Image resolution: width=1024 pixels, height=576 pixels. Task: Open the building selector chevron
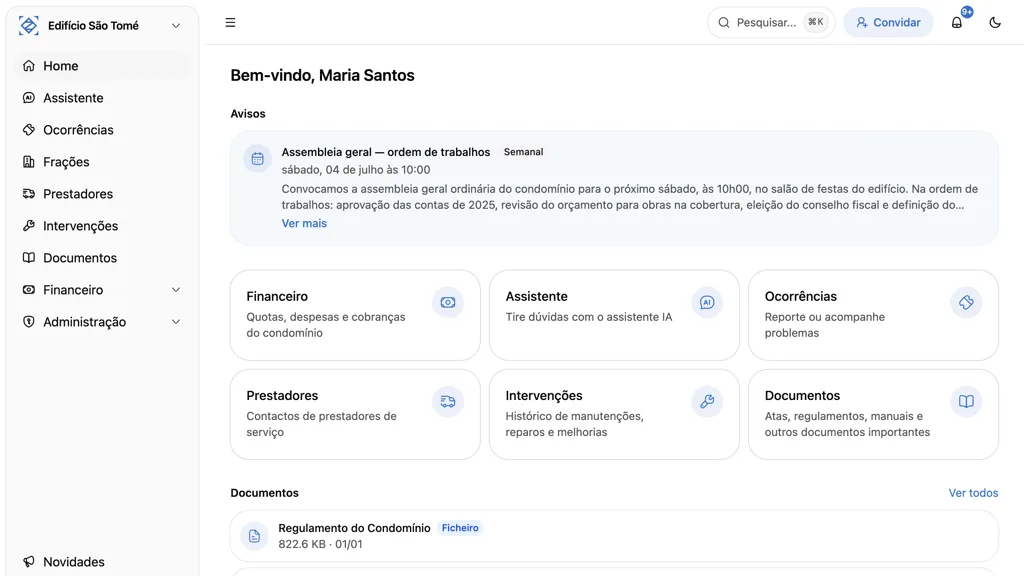pyautogui.click(x=176, y=25)
